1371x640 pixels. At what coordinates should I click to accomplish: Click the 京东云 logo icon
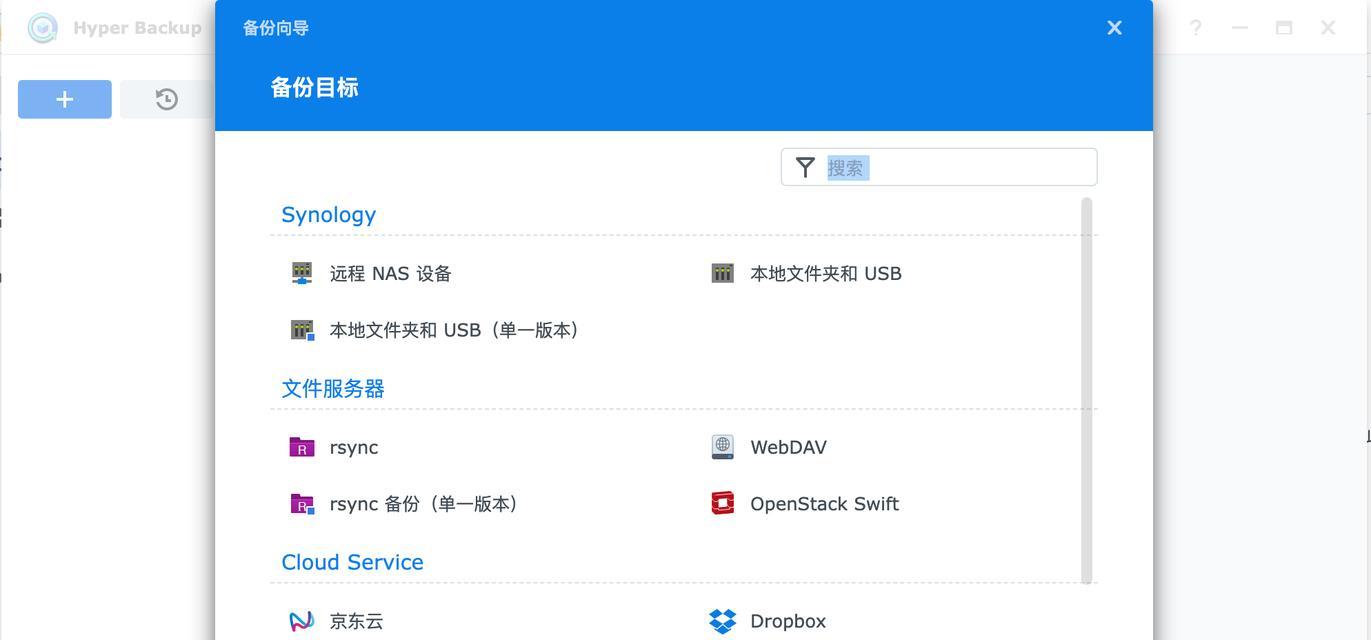[x=302, y=621]
